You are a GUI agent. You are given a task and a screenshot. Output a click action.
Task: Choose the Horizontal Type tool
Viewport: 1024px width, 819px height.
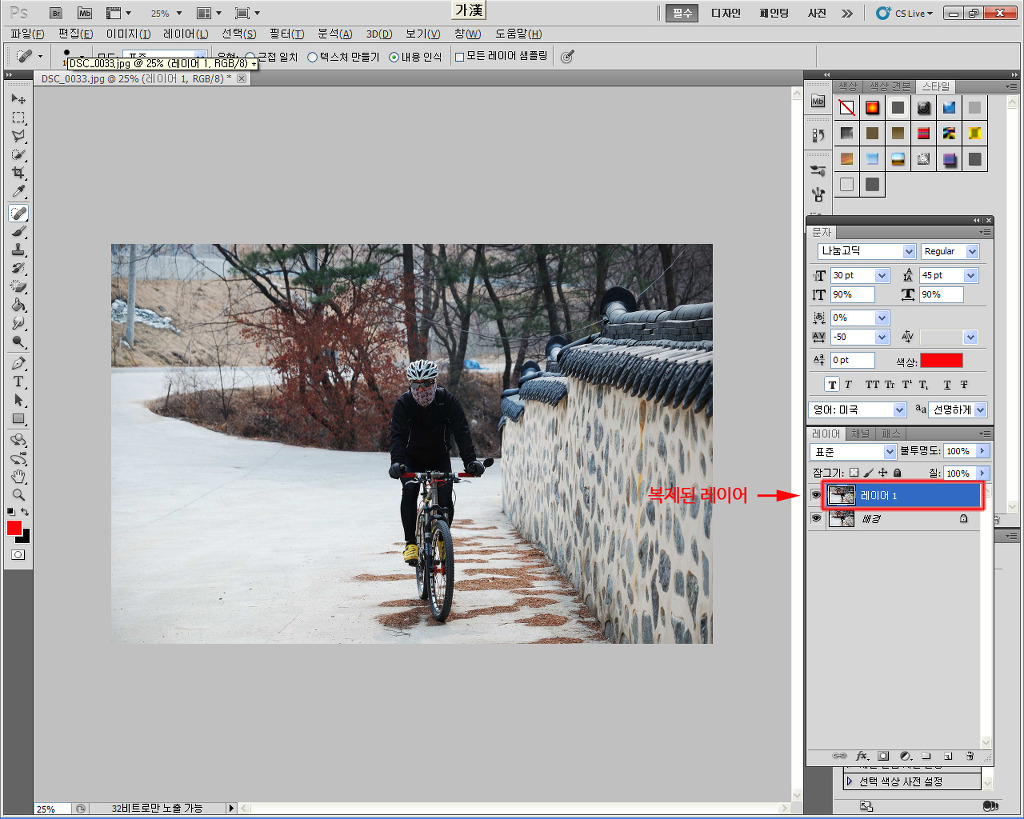tap(18, 382)
